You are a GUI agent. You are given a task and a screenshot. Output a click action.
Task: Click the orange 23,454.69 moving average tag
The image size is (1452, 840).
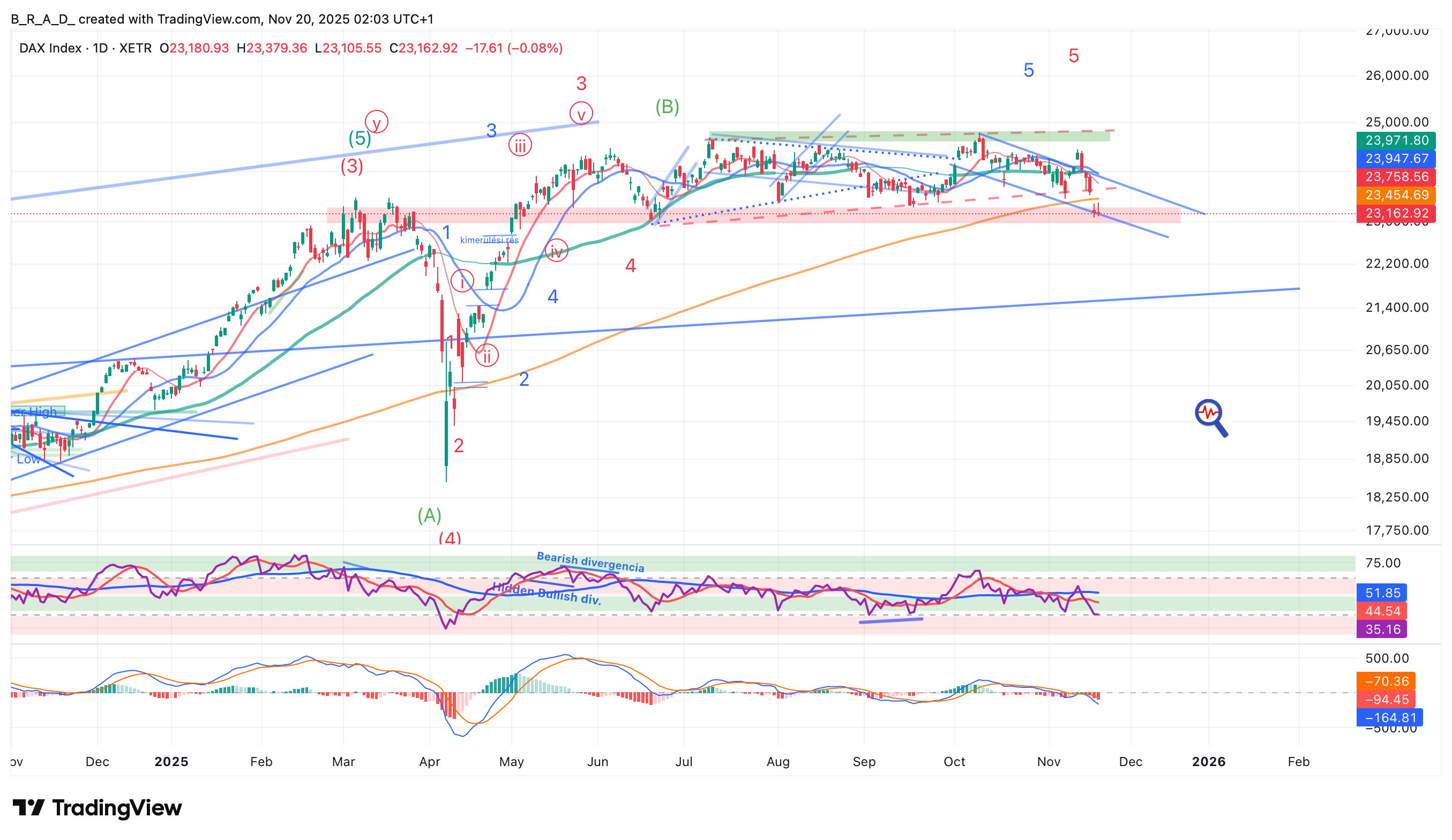[x=1396, y=195]
